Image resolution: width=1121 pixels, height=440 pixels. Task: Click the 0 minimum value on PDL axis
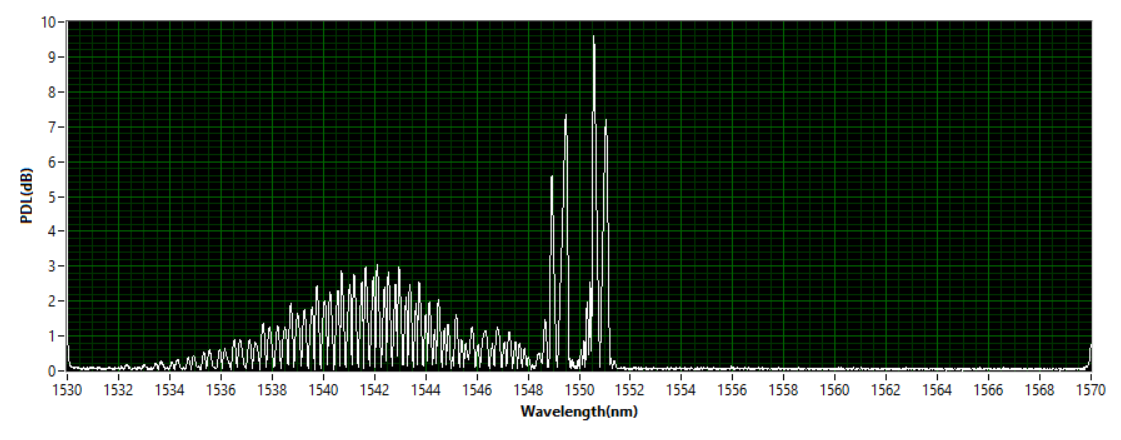(53, 371)
